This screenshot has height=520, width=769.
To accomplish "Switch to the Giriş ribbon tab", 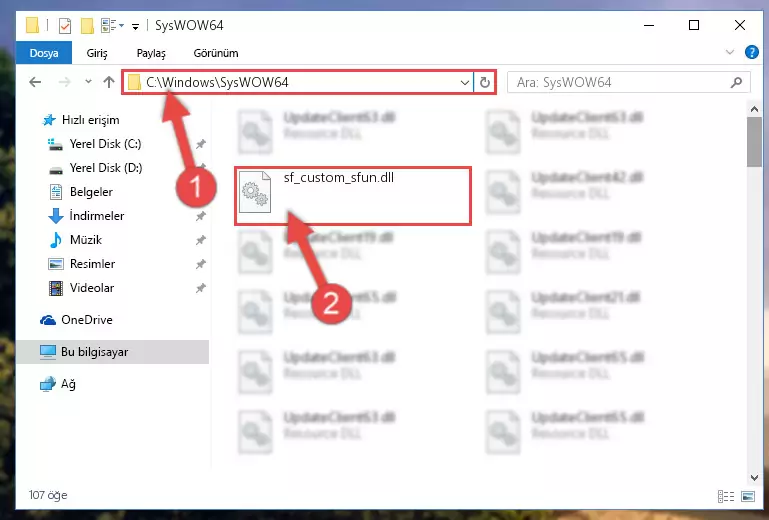I will pos(97,53).
